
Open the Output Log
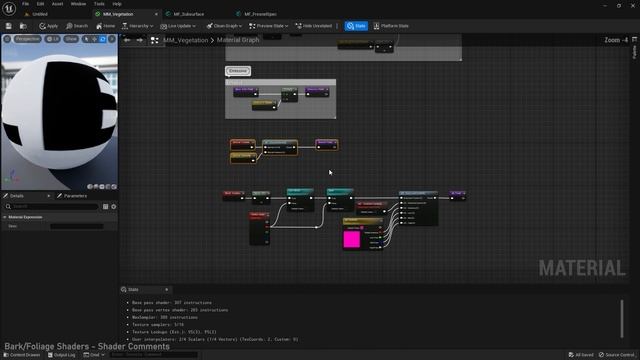click(x=62, y=355)
